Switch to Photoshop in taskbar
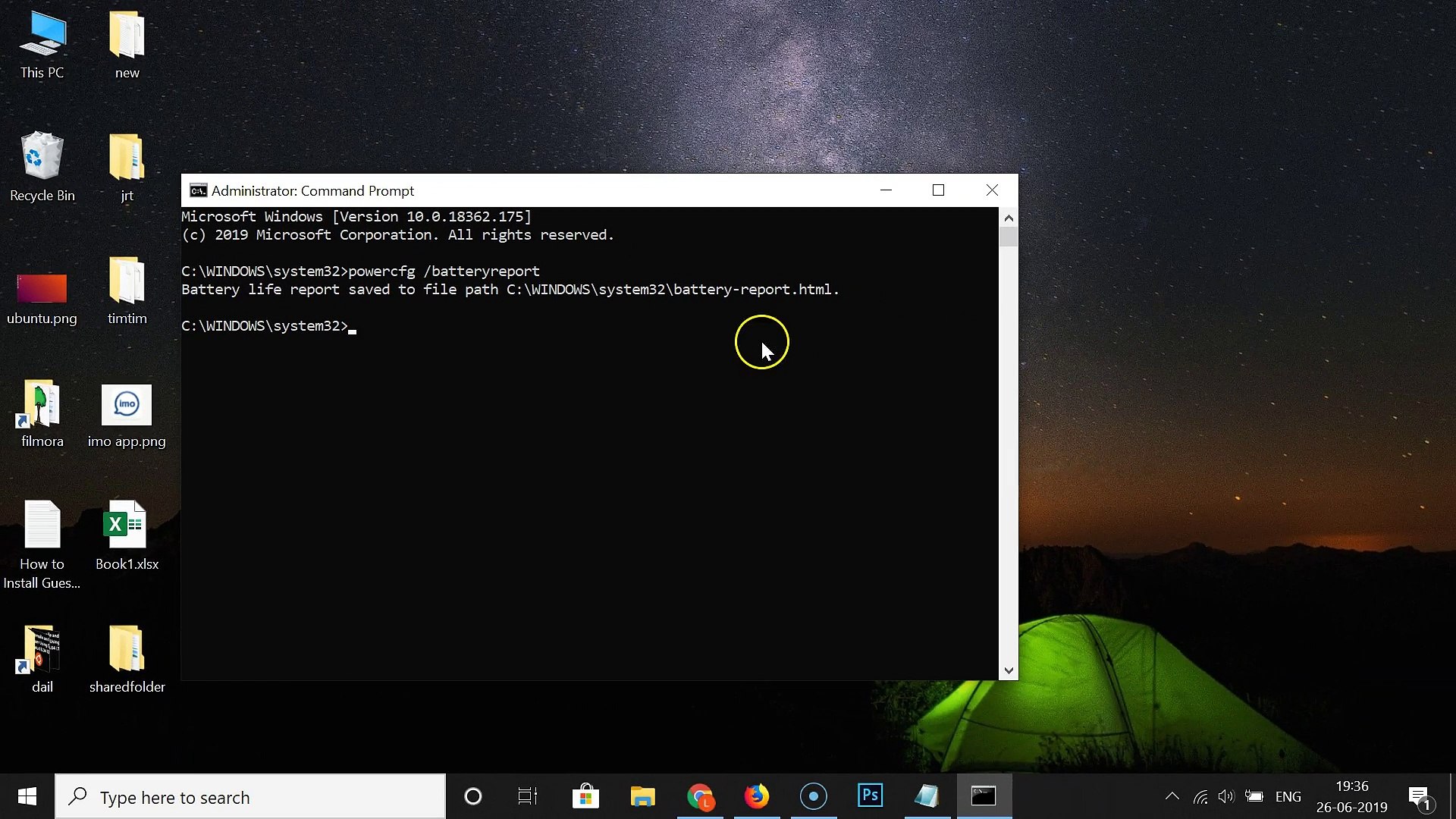The height and width of the screenshot is (819, 1456). (x=871, y=796)
